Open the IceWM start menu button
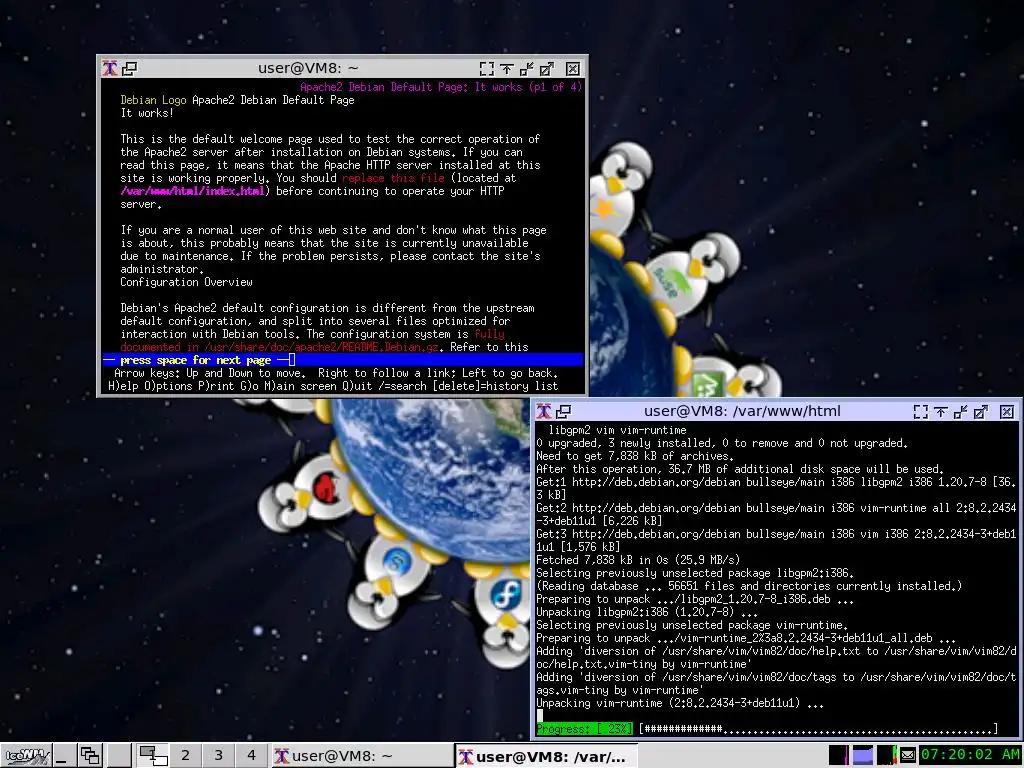Image resolution: width=1024 pixels, height=768 pixels. point(26,756)
